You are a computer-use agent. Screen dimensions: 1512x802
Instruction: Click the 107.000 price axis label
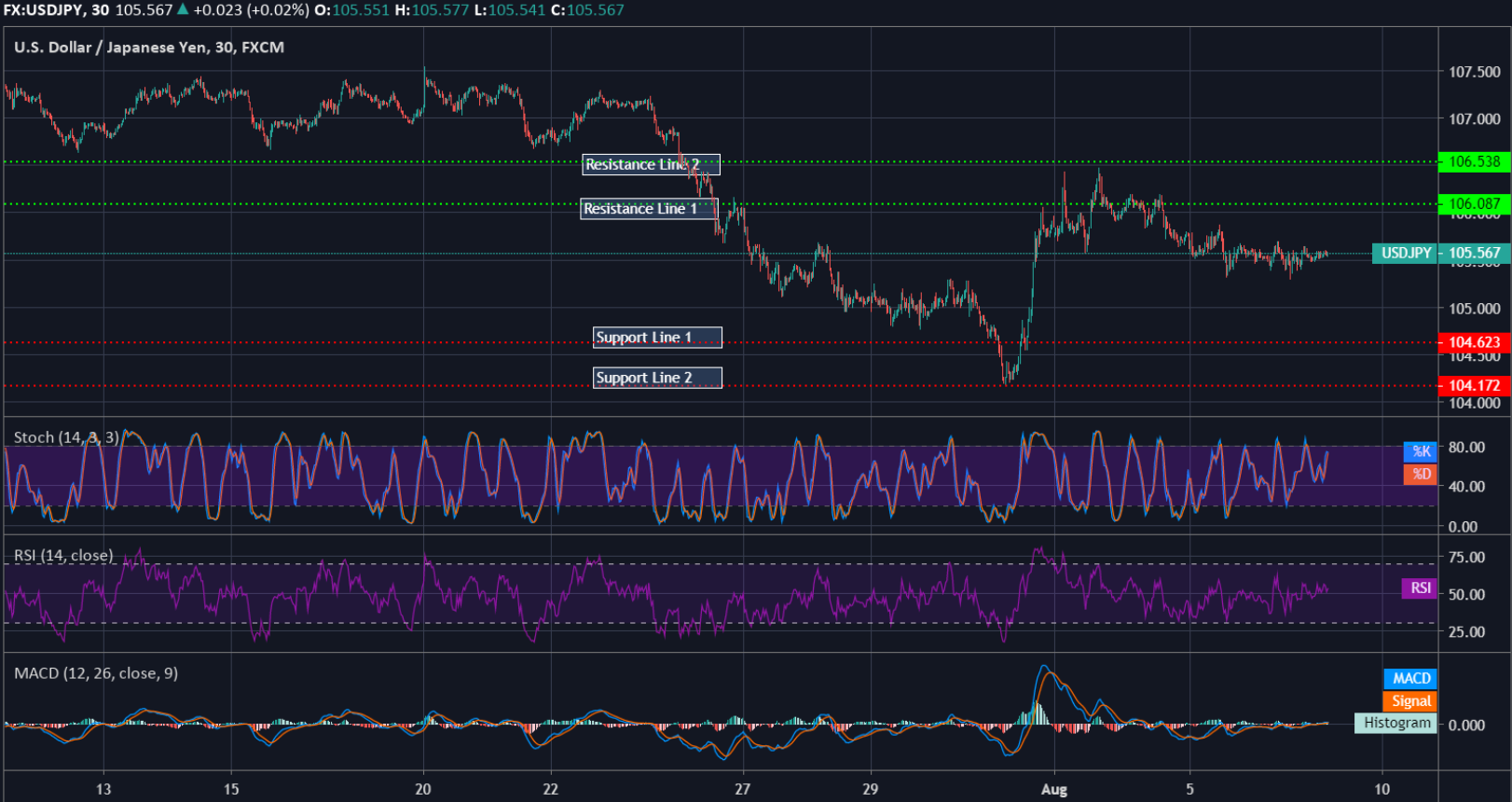click(x=1475, y=119)
